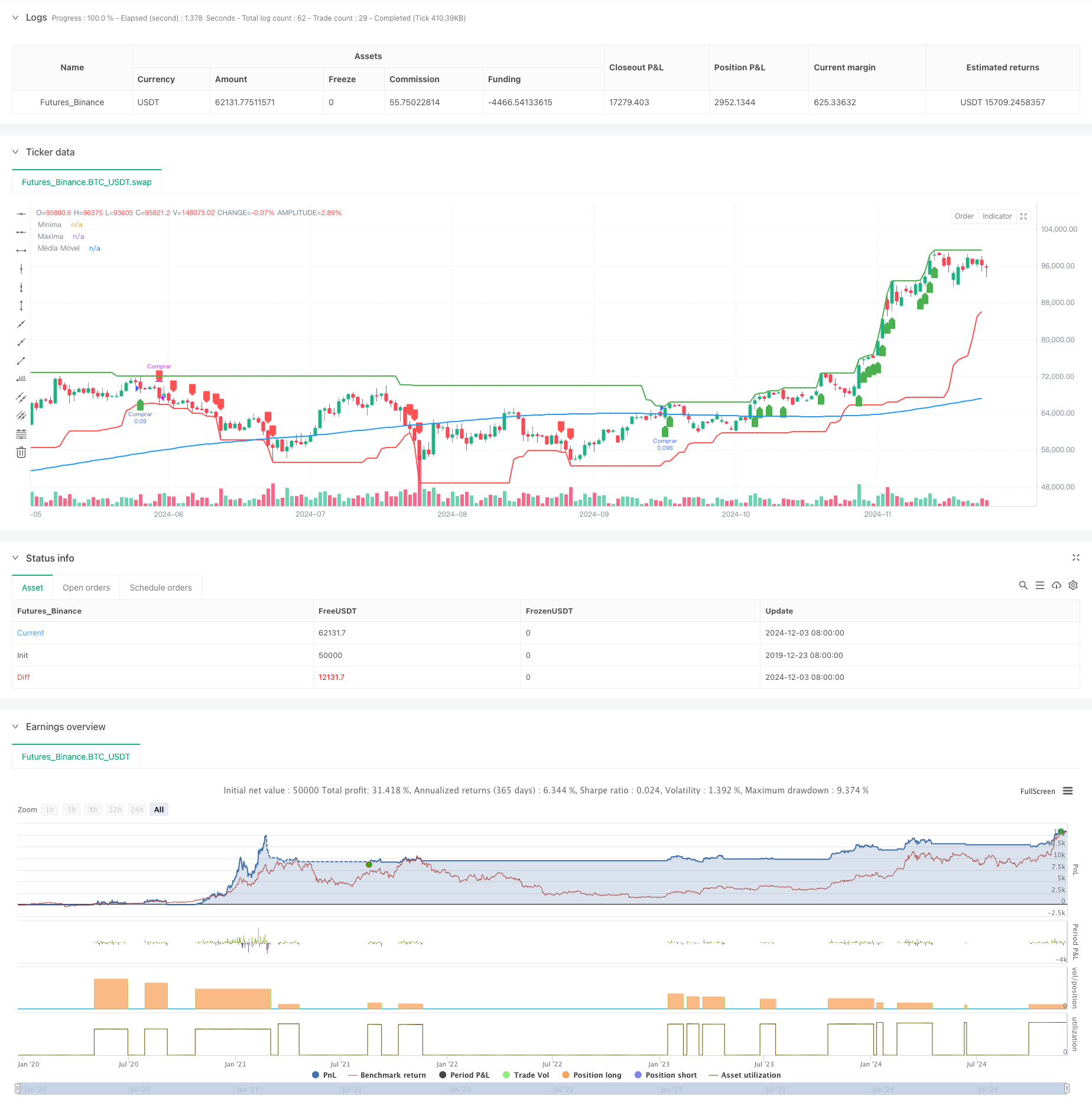Select the two-line parallel drawing tool
Screen dimensions: 1092x1112
(21, 397)
